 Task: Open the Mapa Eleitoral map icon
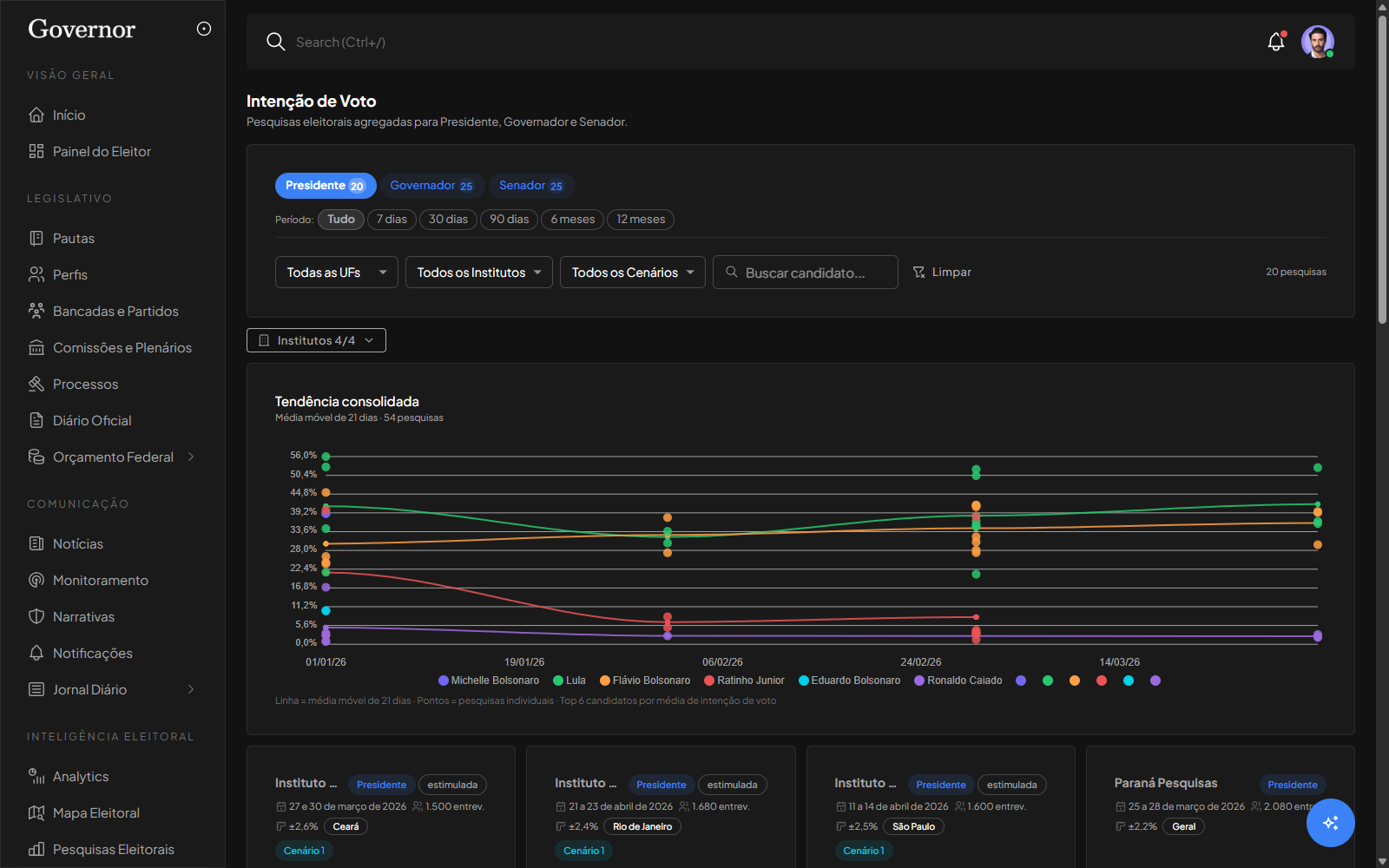point(36,812)
